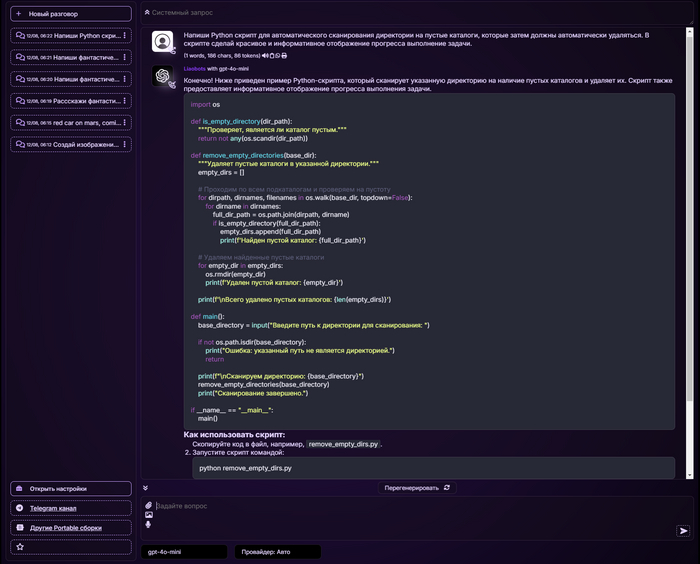This screenshot has height=564, width=700.
Task: Open options menu for 'Расскажи фантасти...' chat
Action: 125,101
